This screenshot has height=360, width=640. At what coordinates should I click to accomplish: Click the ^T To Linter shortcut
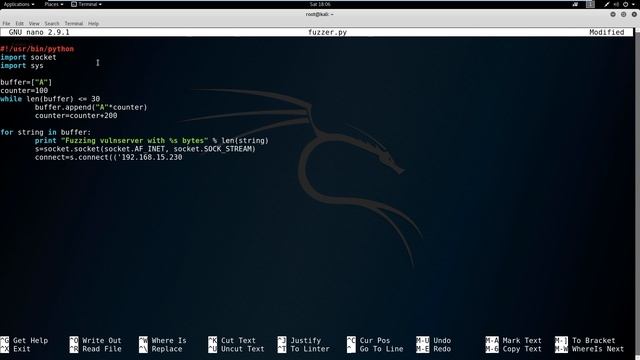pyautogui.click(x=304, y=349)
